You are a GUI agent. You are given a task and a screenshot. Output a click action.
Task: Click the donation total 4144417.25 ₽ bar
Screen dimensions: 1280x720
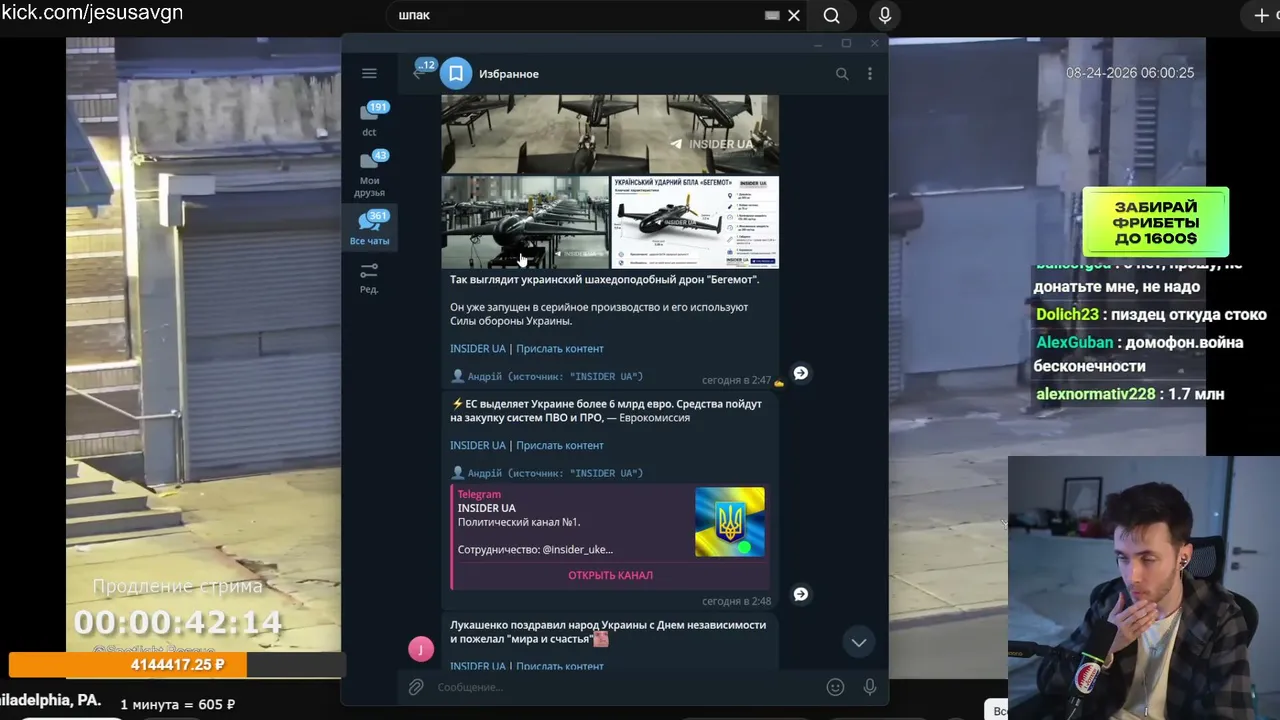[177, 665]
